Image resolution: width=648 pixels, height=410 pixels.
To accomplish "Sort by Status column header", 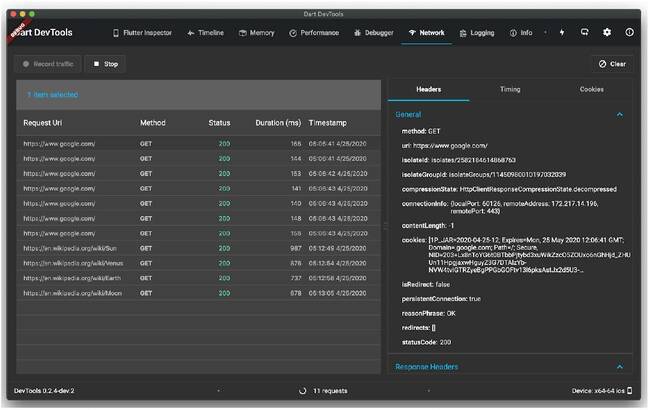I will click(219, 123).
